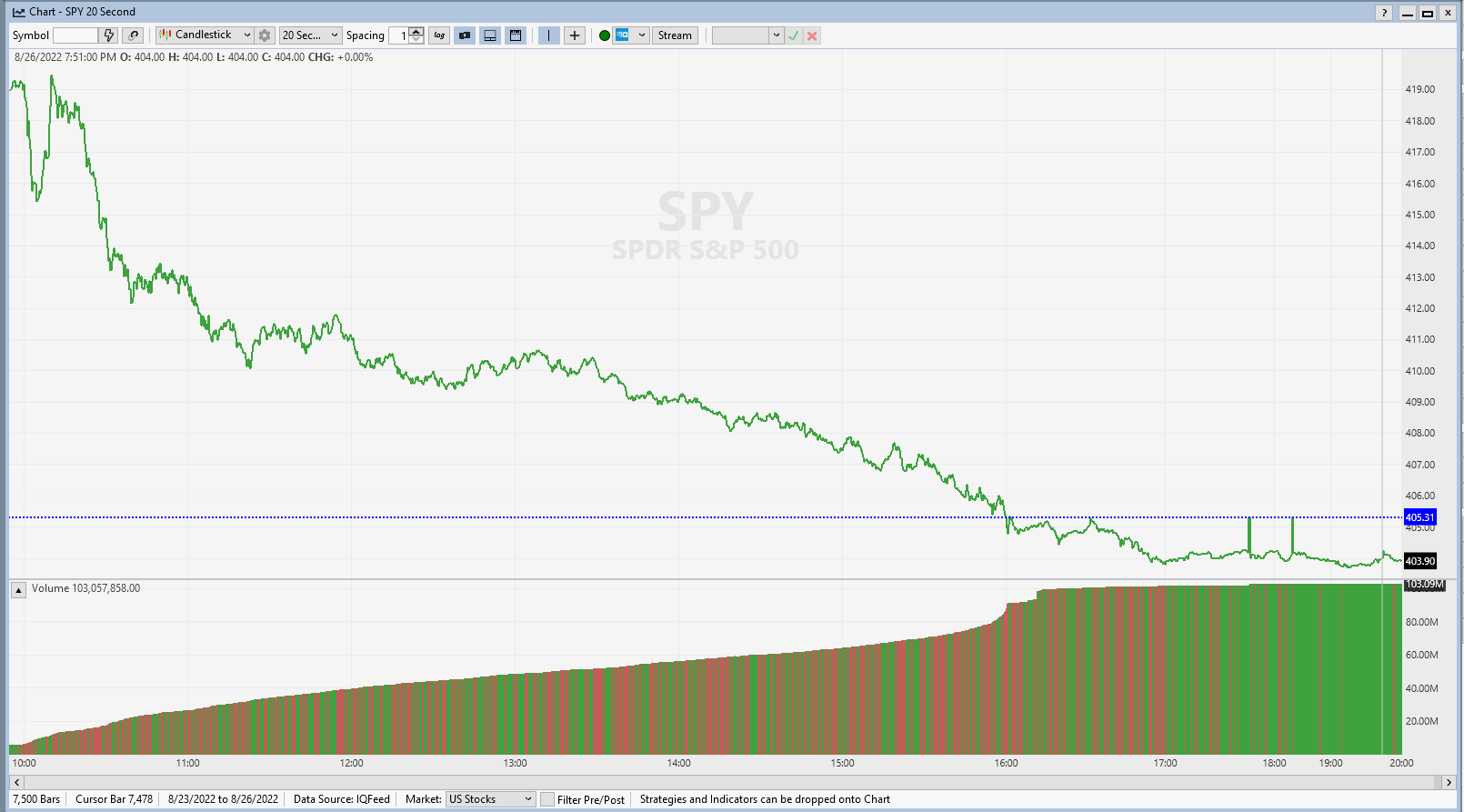Click the 8/23/2022 to 8/26/2022 date range
The height and width of the screenshot is (812, 1464).
click(x=223, y=799)
